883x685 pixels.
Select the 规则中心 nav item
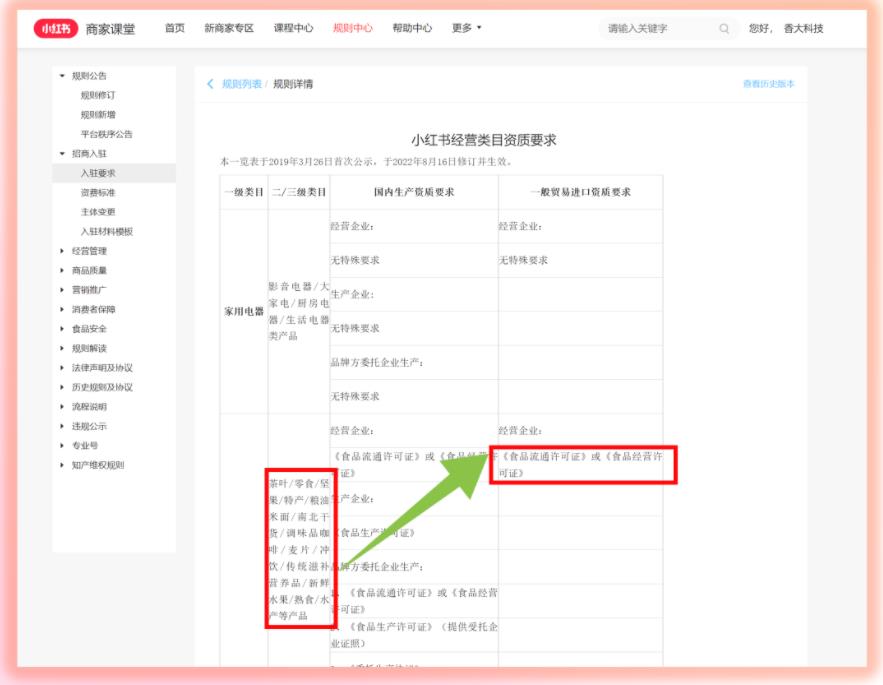click(x=353, y=28)
